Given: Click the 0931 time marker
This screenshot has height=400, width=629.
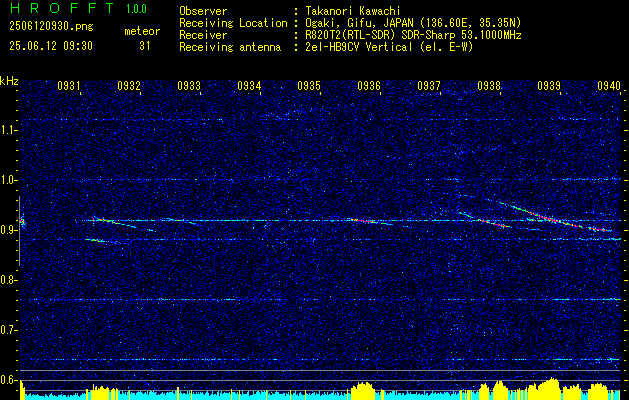Looking at the screenshot, I should point(69,85).
